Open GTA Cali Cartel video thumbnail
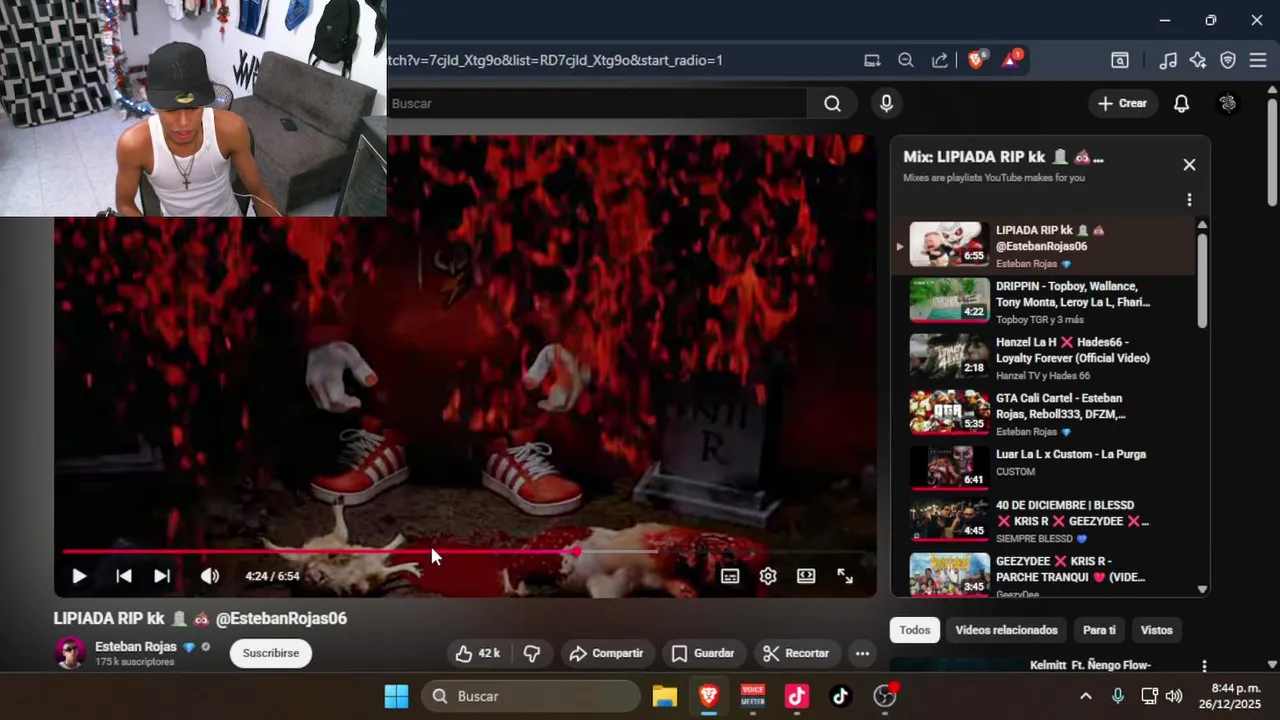This screenshot has height=720, width=1280. click(949, 411)
